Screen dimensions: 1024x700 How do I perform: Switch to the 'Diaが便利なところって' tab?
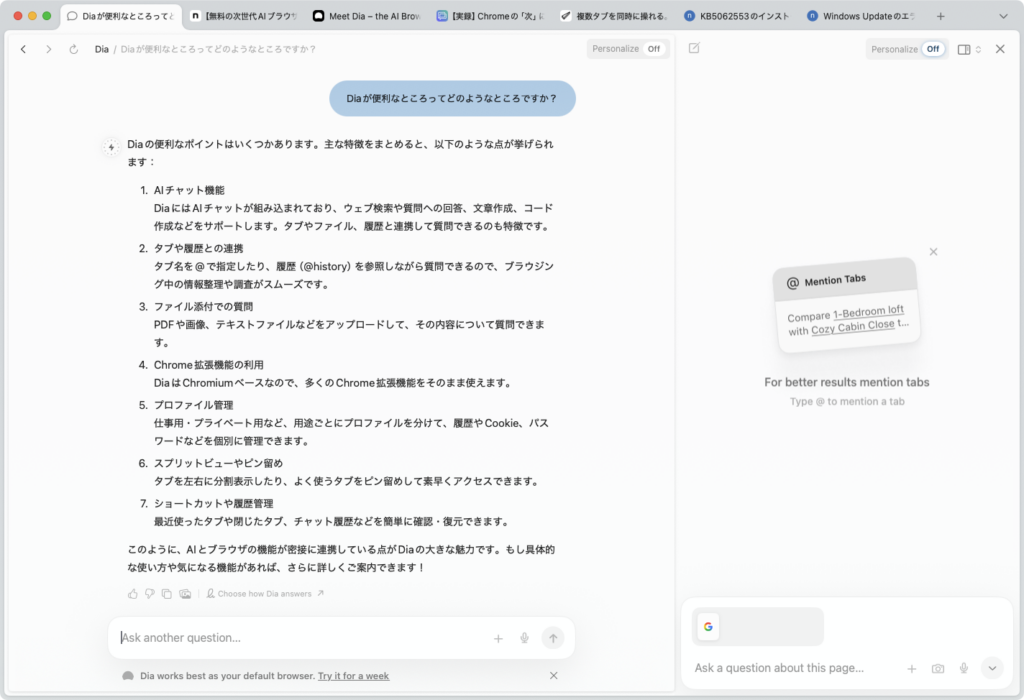point(121,16)
